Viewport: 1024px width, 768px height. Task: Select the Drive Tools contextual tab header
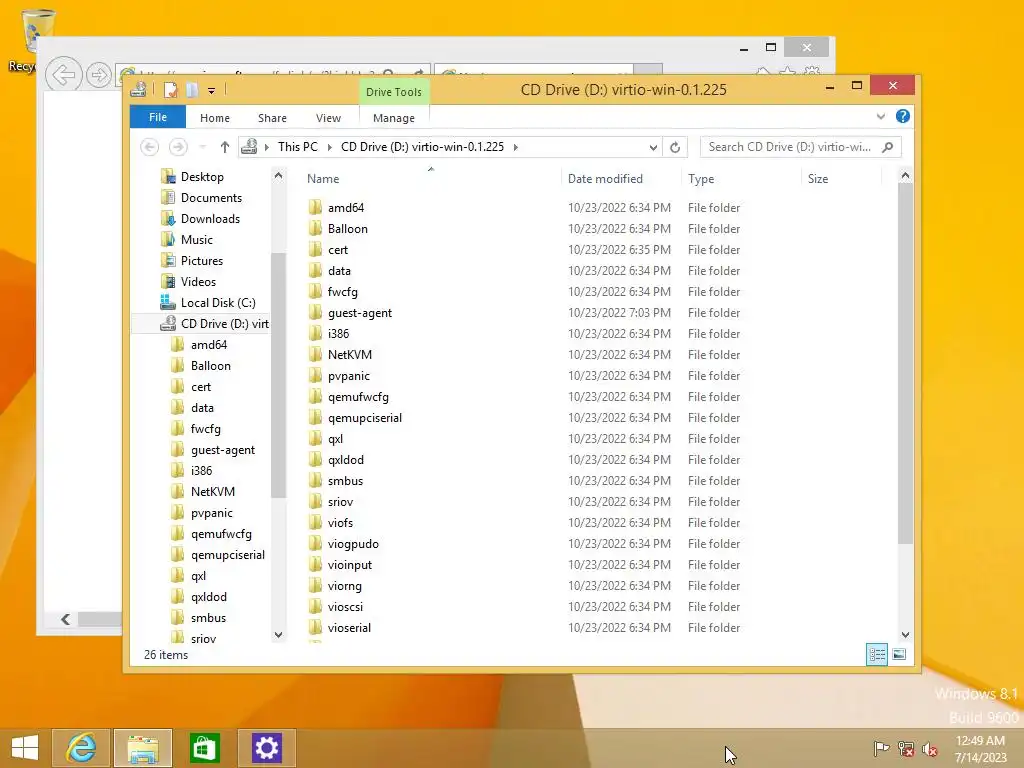394,92
